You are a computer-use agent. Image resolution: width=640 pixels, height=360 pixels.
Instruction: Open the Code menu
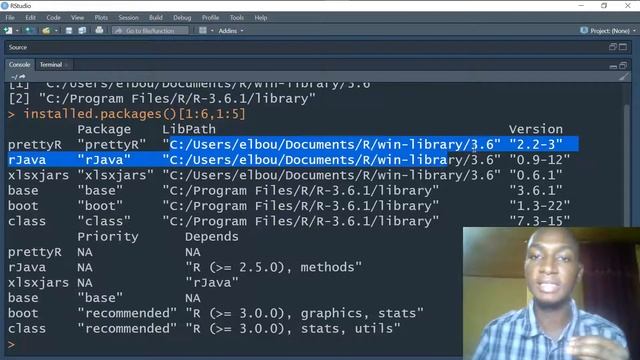(x=53, y=18)
